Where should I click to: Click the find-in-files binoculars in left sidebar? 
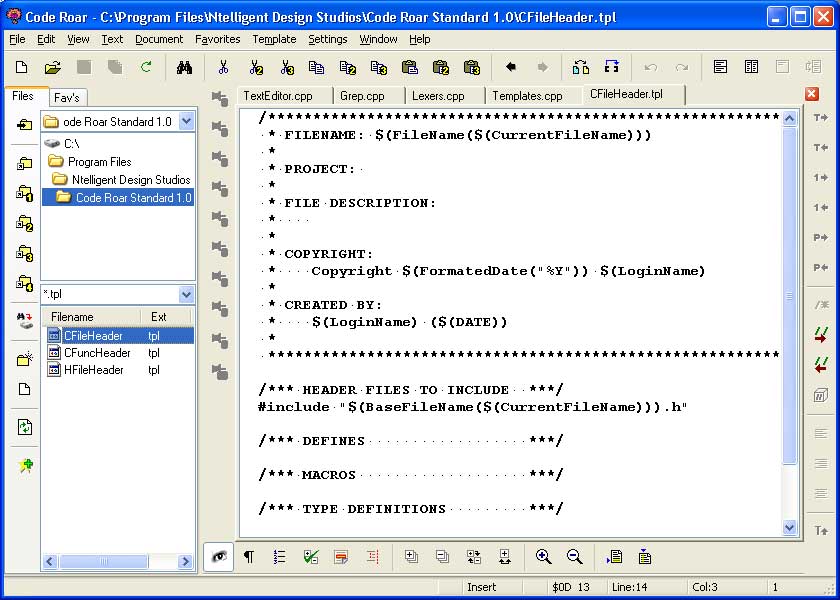(25, 320)
